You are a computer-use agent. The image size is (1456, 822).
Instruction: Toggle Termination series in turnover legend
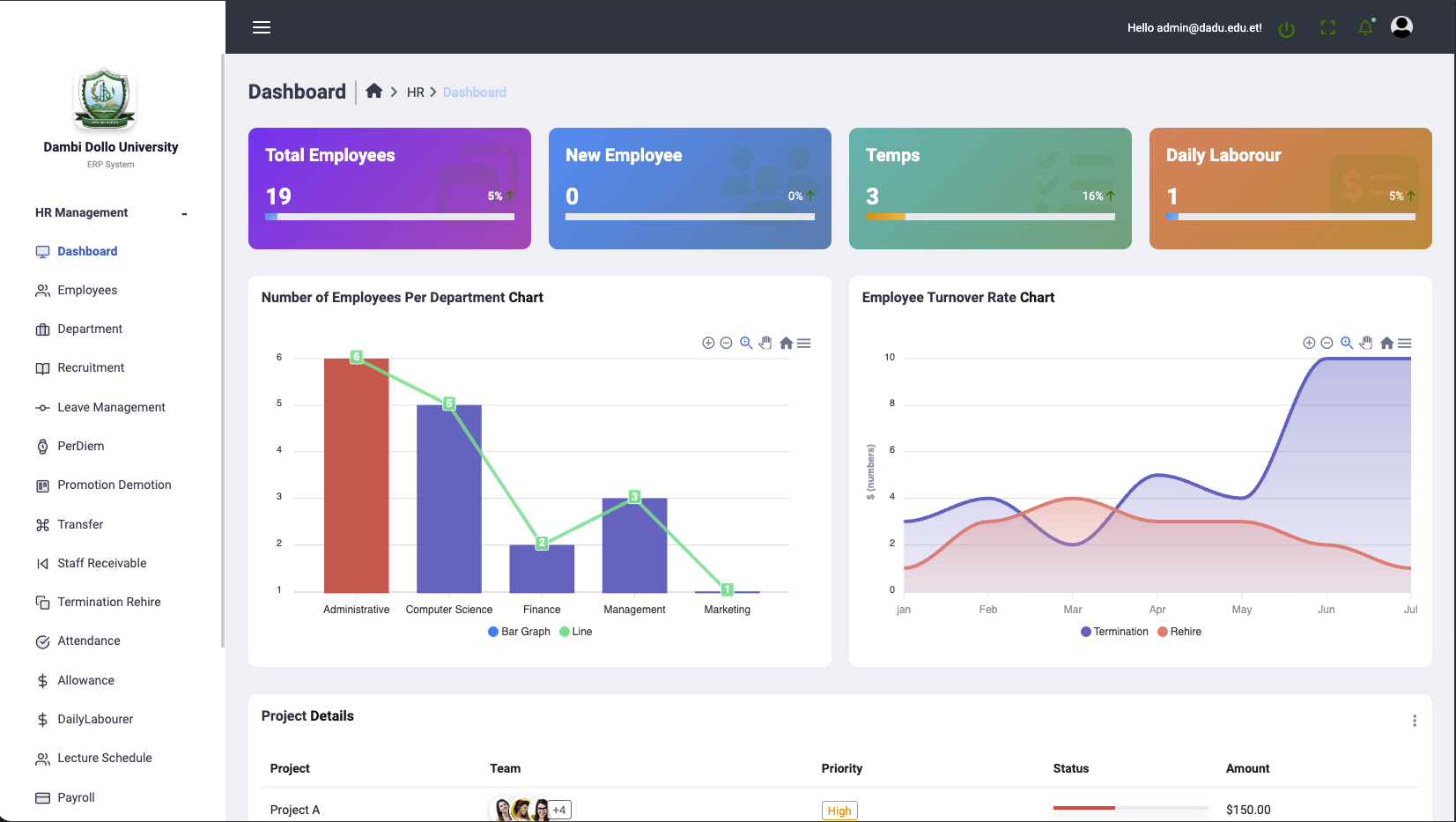(1114, 632)
